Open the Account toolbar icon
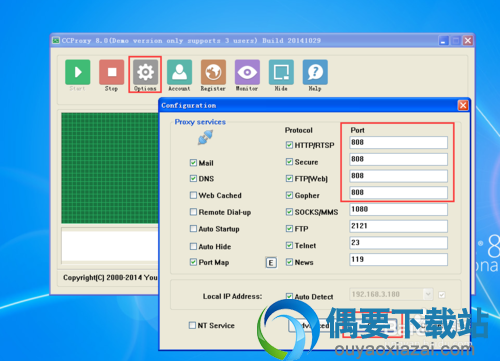This screenshot has height=361, width=500. pos(179,72)
